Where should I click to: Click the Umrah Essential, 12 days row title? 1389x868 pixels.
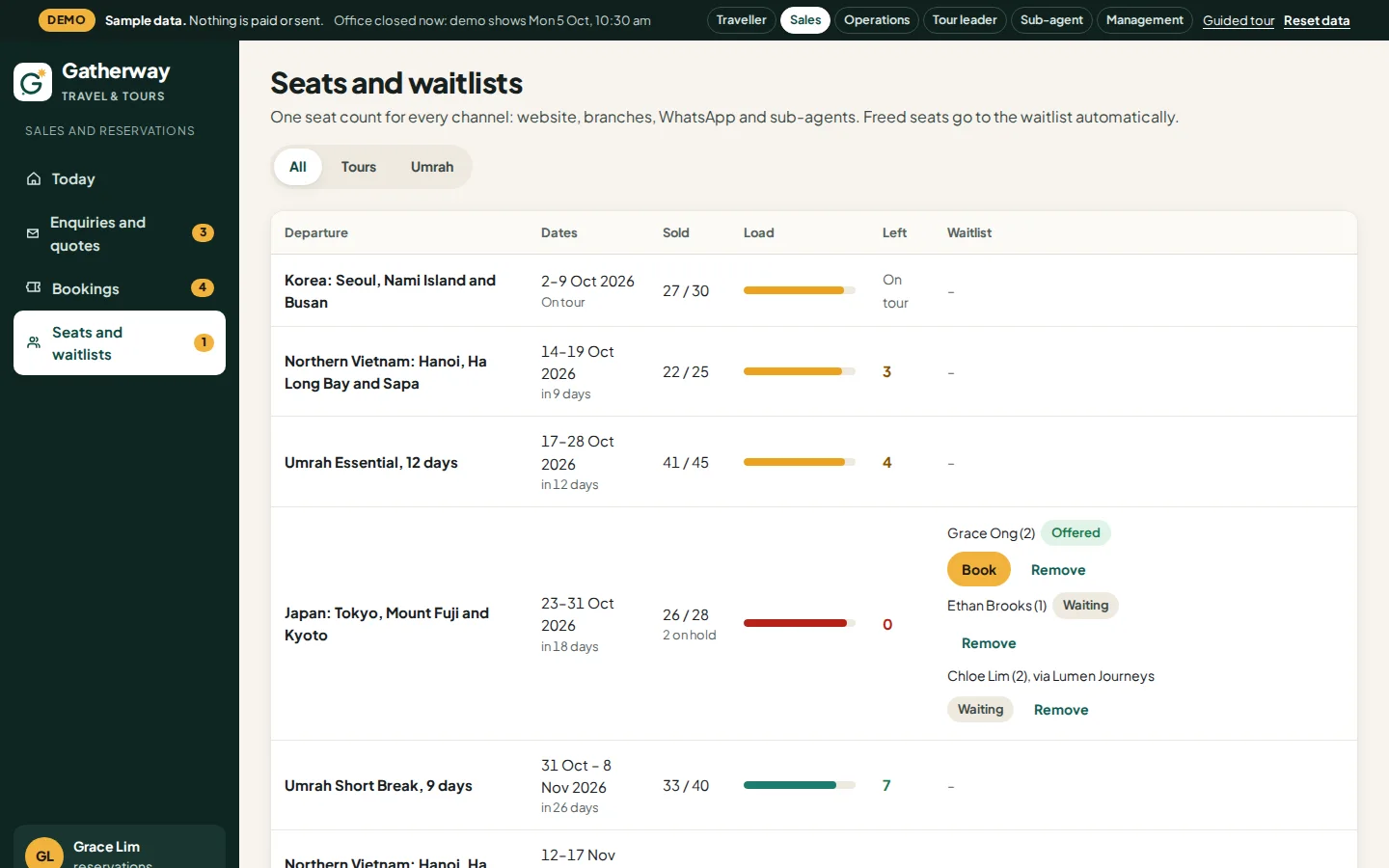coord(371,463)
